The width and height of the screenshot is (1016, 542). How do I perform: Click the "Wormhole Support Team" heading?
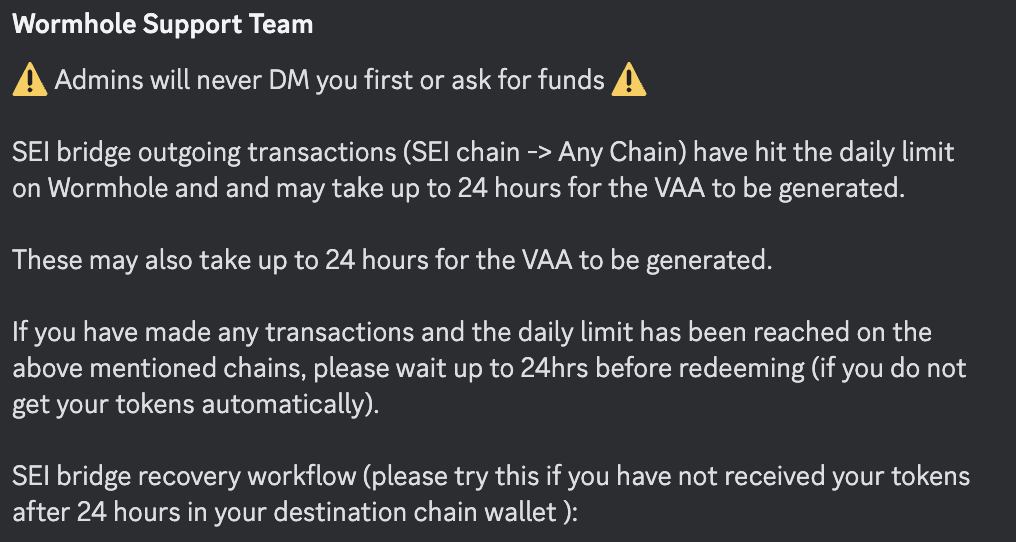point(163,26)
